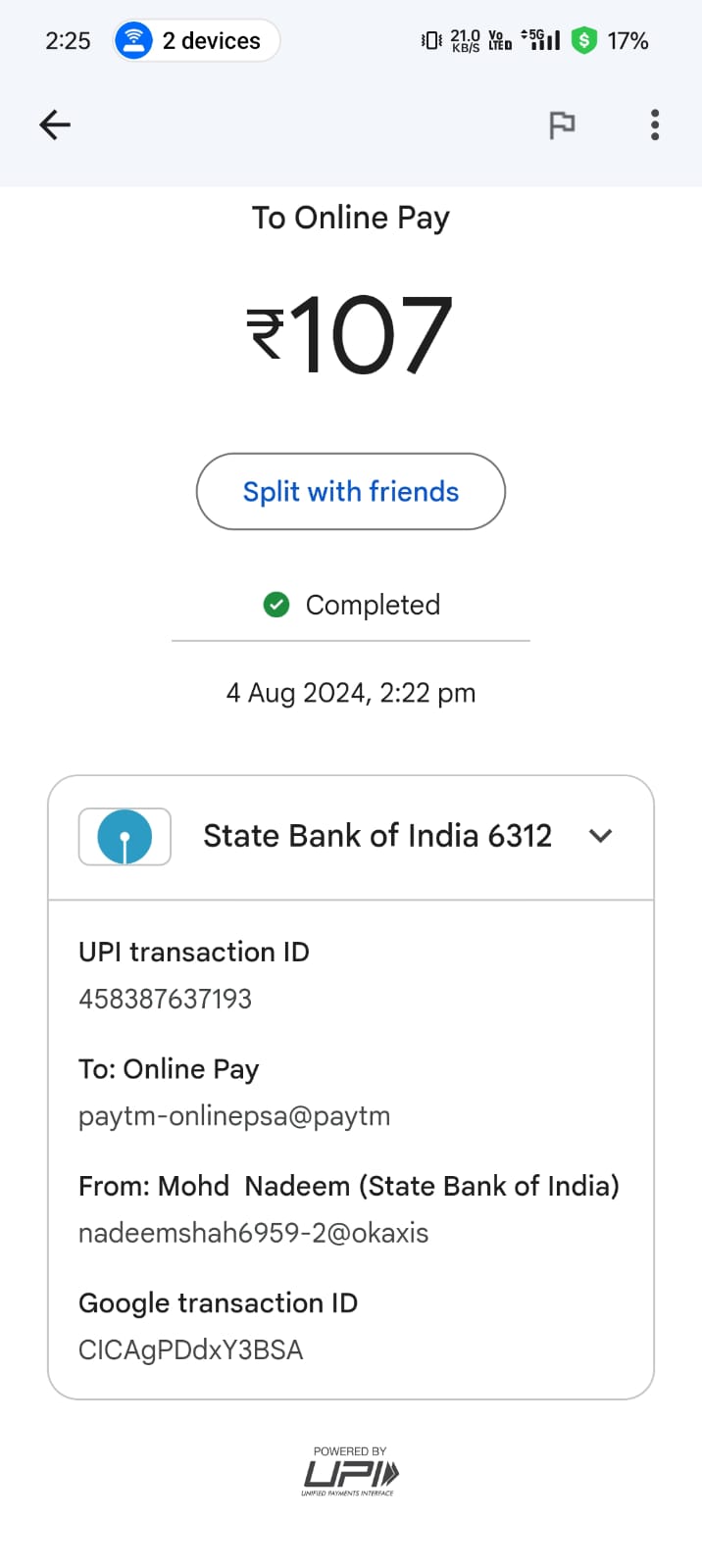Tap the Google transaction ID value
Screen dimensions: 702x1568
191,1349
